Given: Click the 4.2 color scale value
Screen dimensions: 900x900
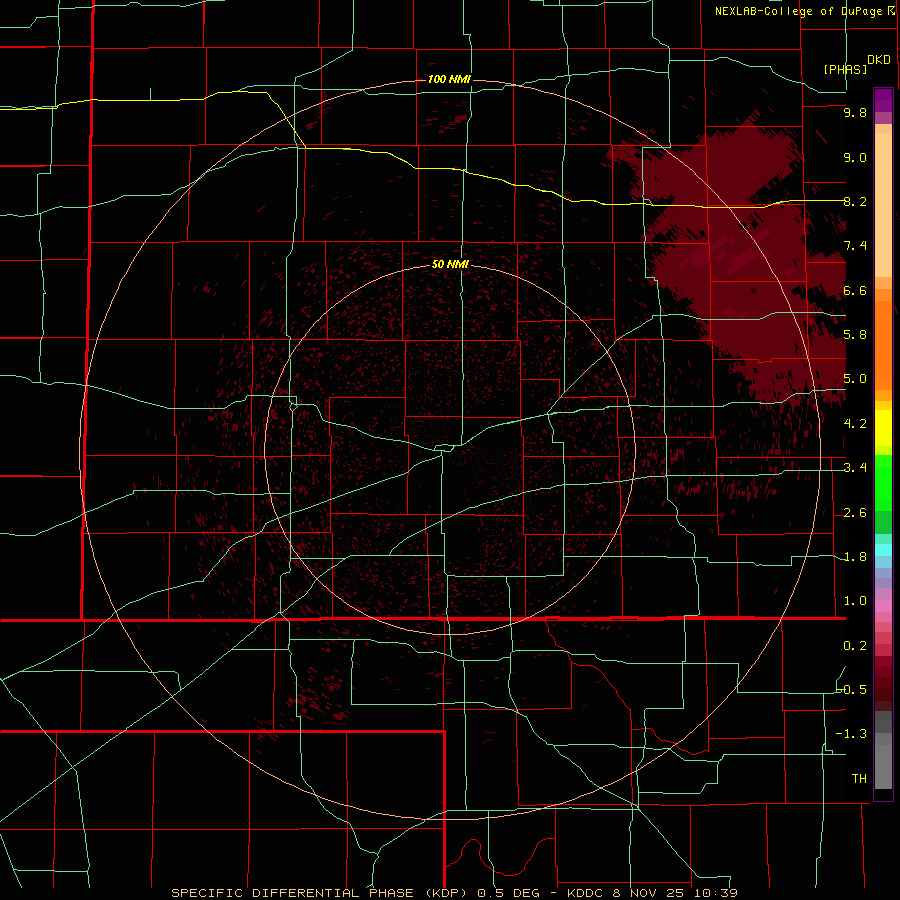Looking at the screenshot, I should (855, 424).
